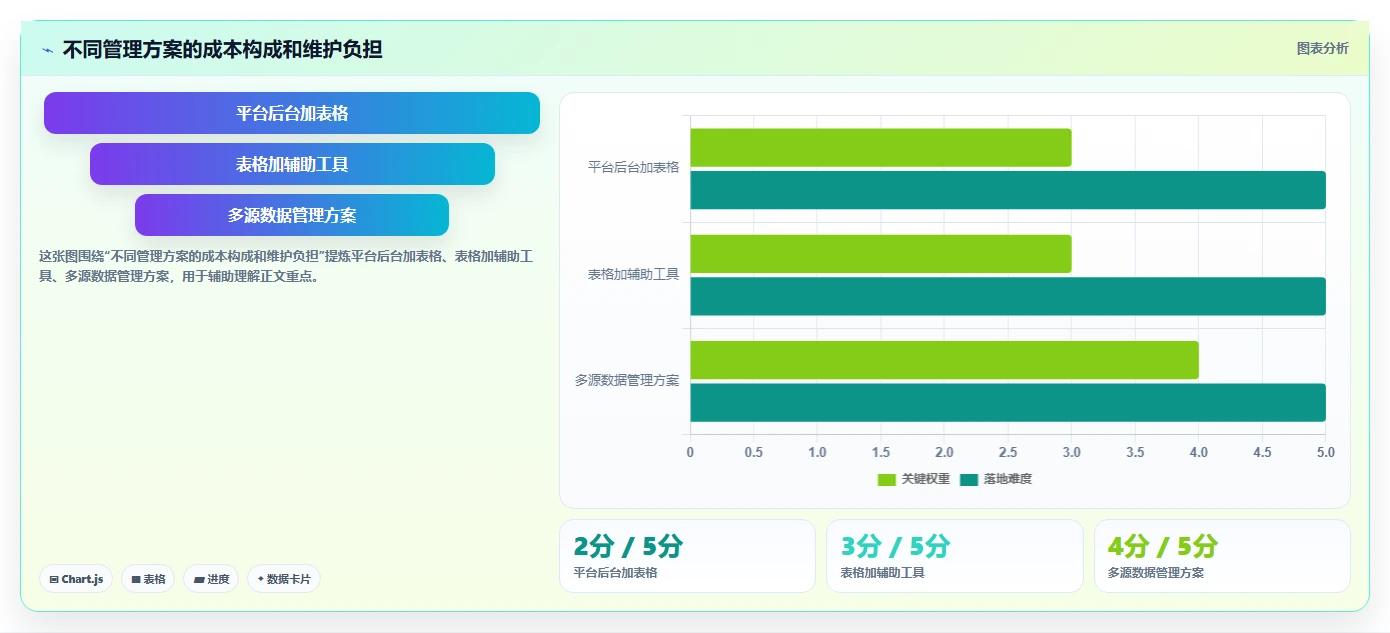Click the teal bar for 多源数据管理方案

pos(1008,402)
